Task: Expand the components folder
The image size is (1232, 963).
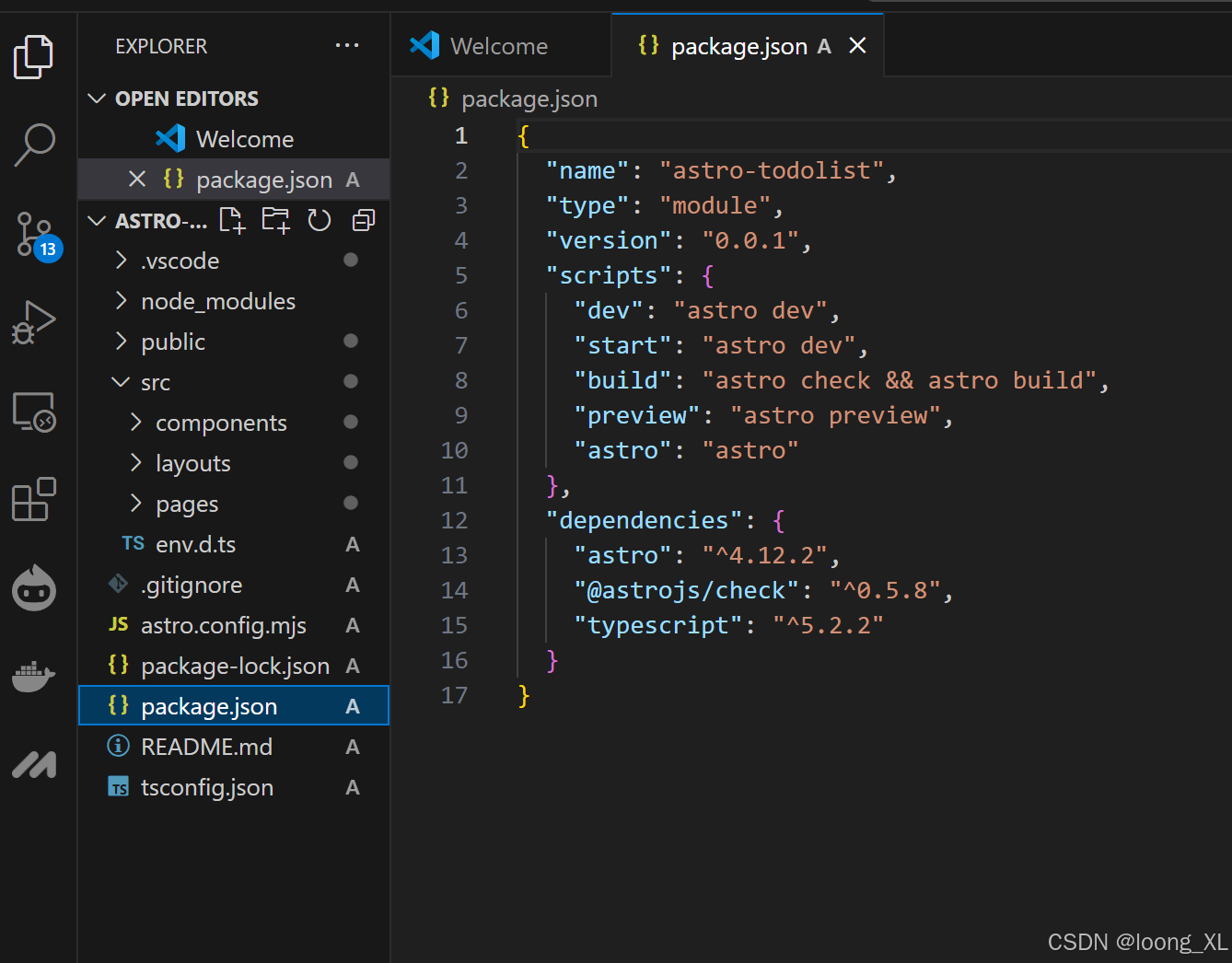Action: [136, 423]
